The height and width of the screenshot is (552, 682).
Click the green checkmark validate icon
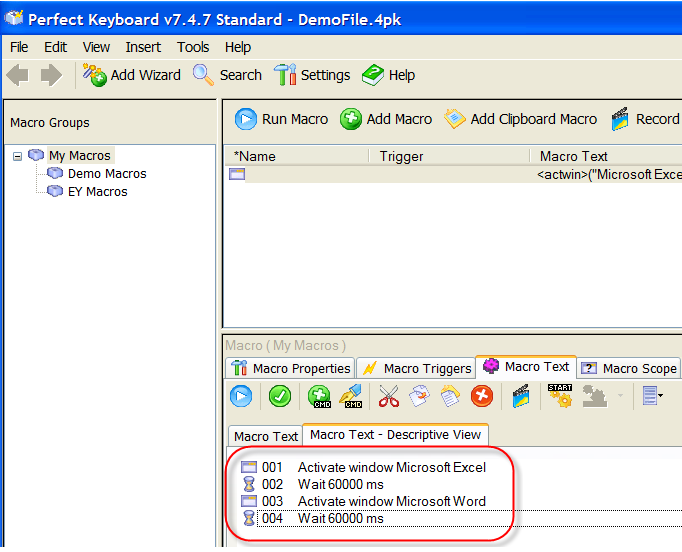coord(280,397)
